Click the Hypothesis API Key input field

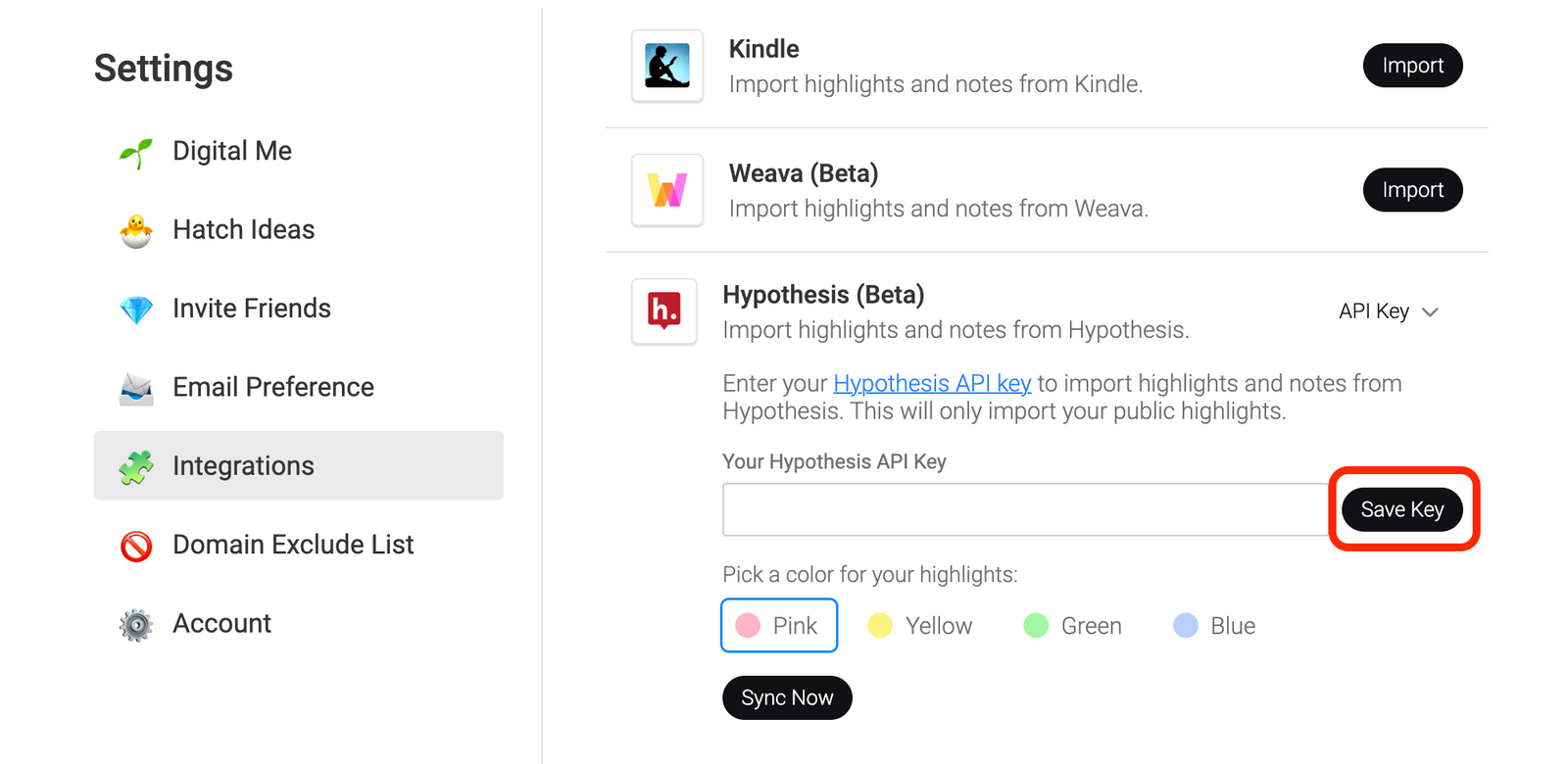1025,509
